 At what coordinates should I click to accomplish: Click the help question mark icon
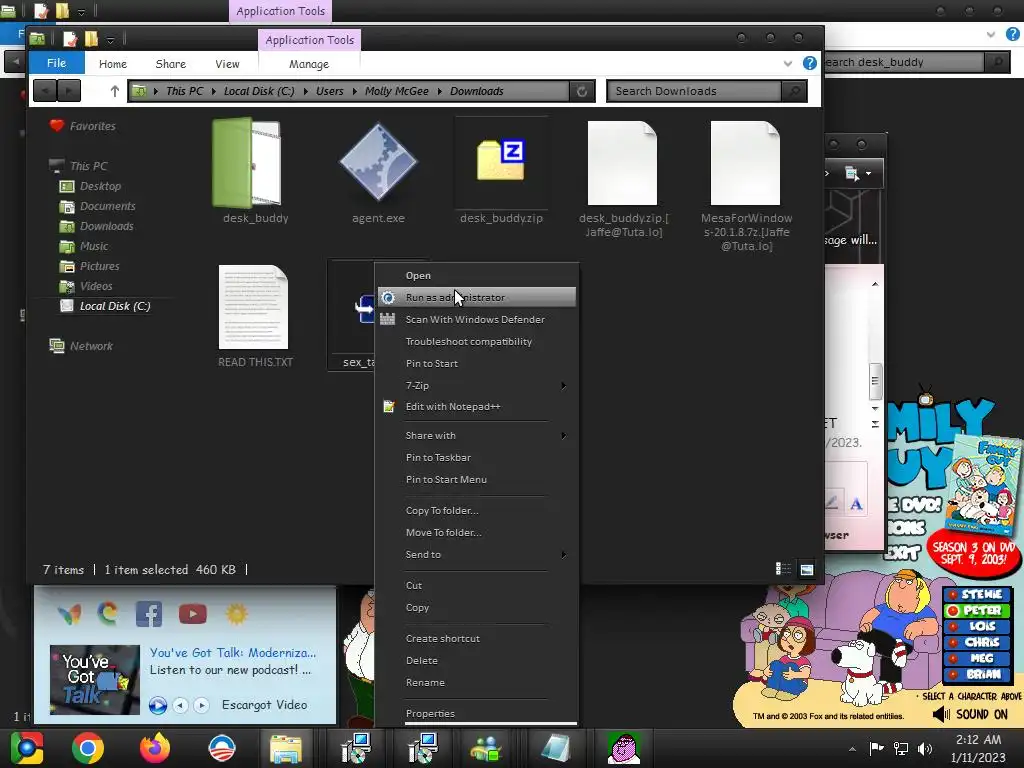[x=810, y=63]
